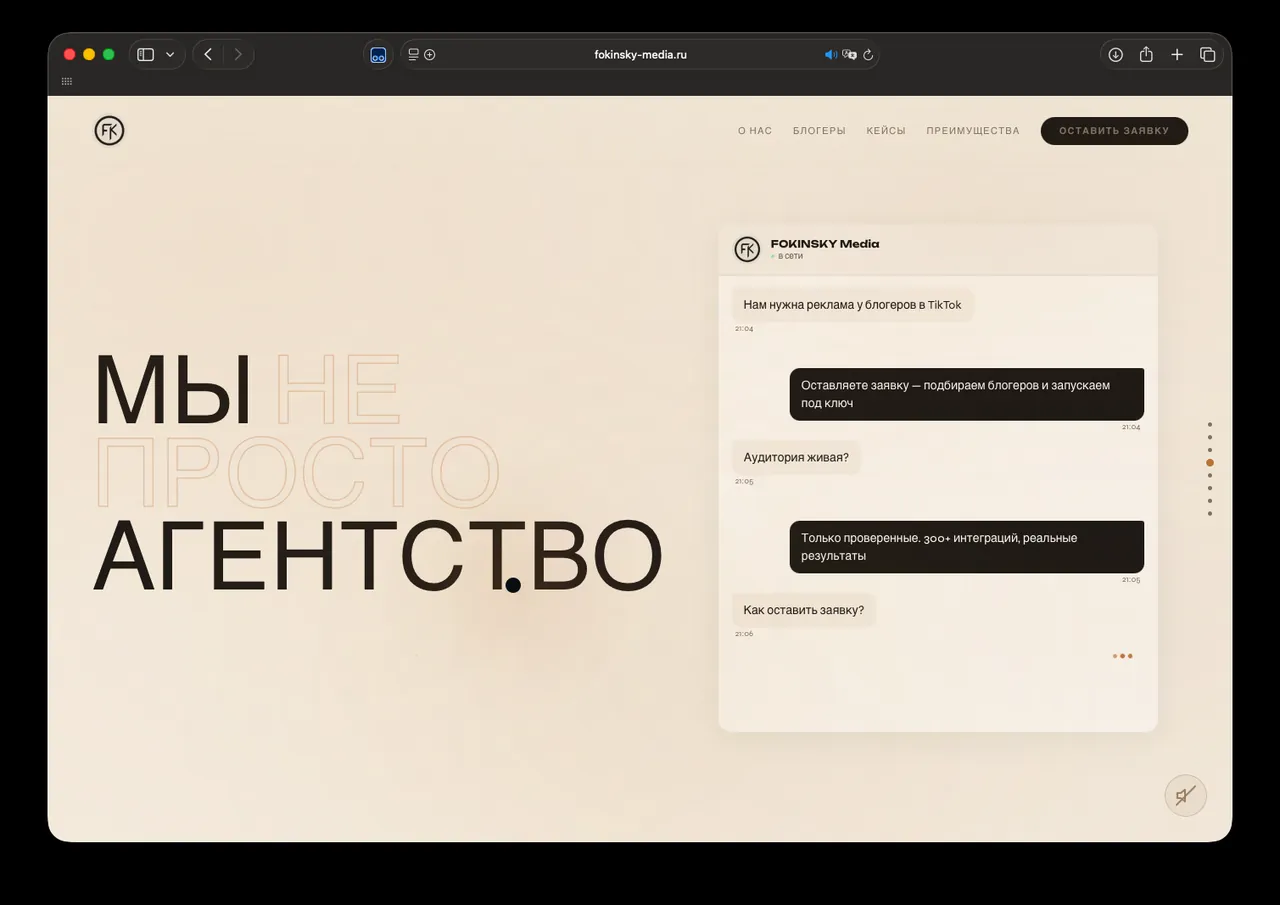Reload the fokinsky-media.ru page
The image size is (1280, 905).
click(x=868, y=55)
